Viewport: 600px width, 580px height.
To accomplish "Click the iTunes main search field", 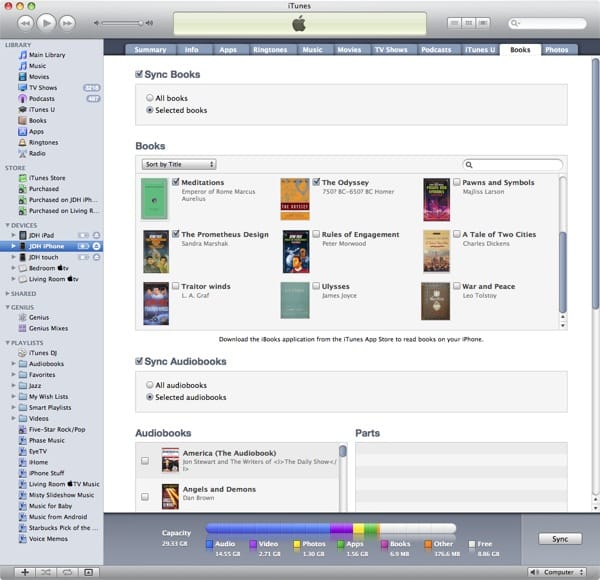I will click(x=547, y=23).
